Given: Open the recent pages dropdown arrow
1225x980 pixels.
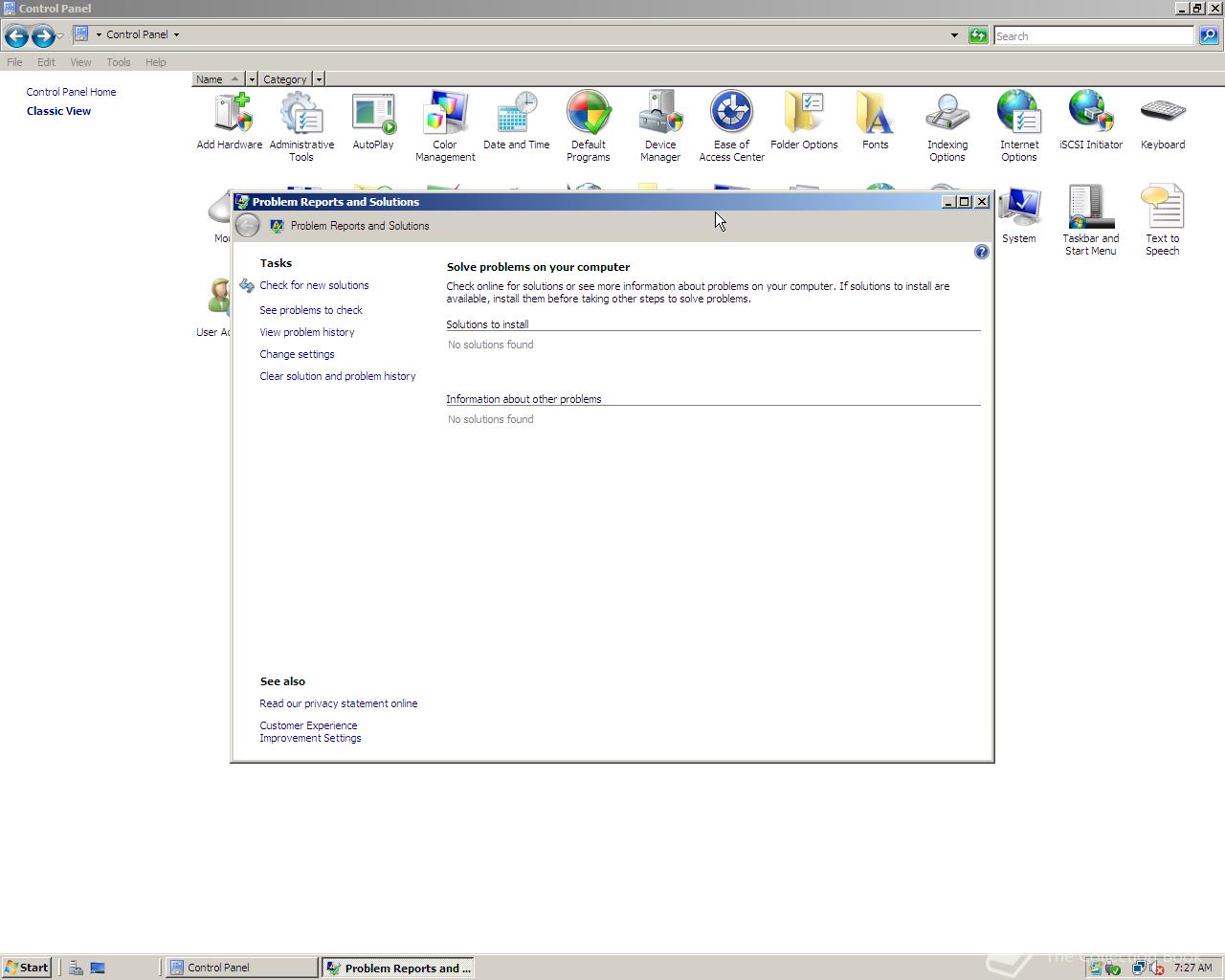Looking at the screenshot, I should coord(60,36).
